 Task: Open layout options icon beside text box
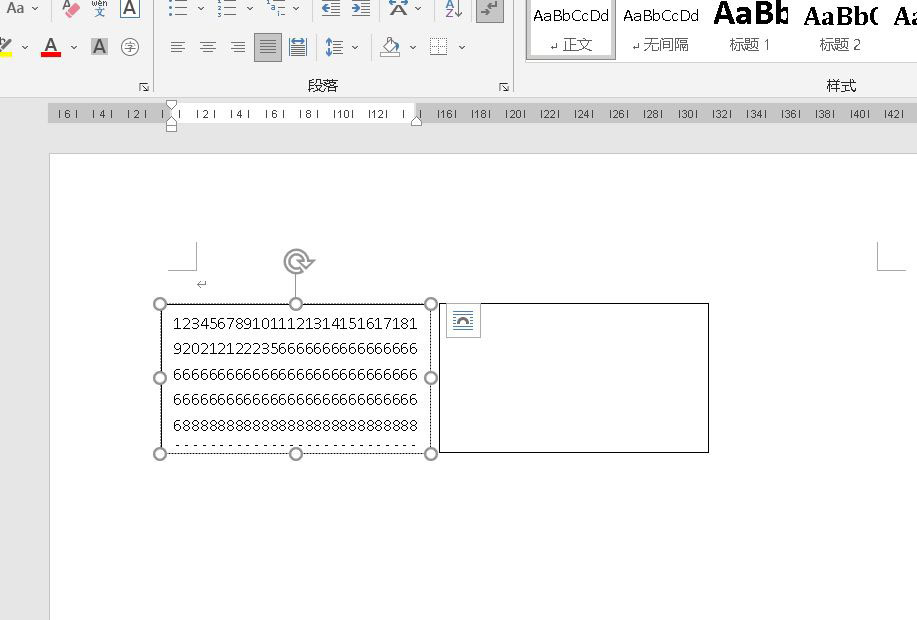tap(463, 320)
